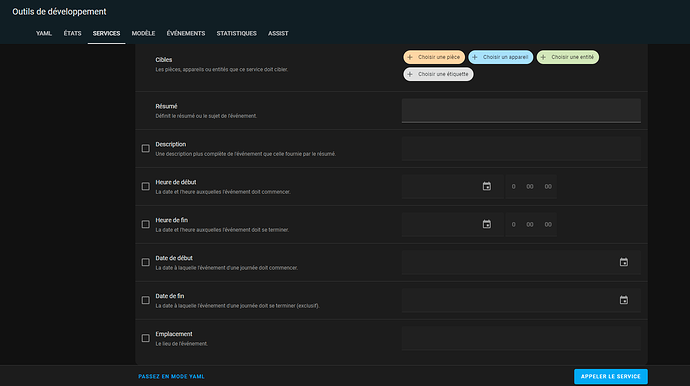This screenshot has height=386, width=690.
Task: Open the Statistiques tab
Action: pyautogui.click(x=236, y=33)
